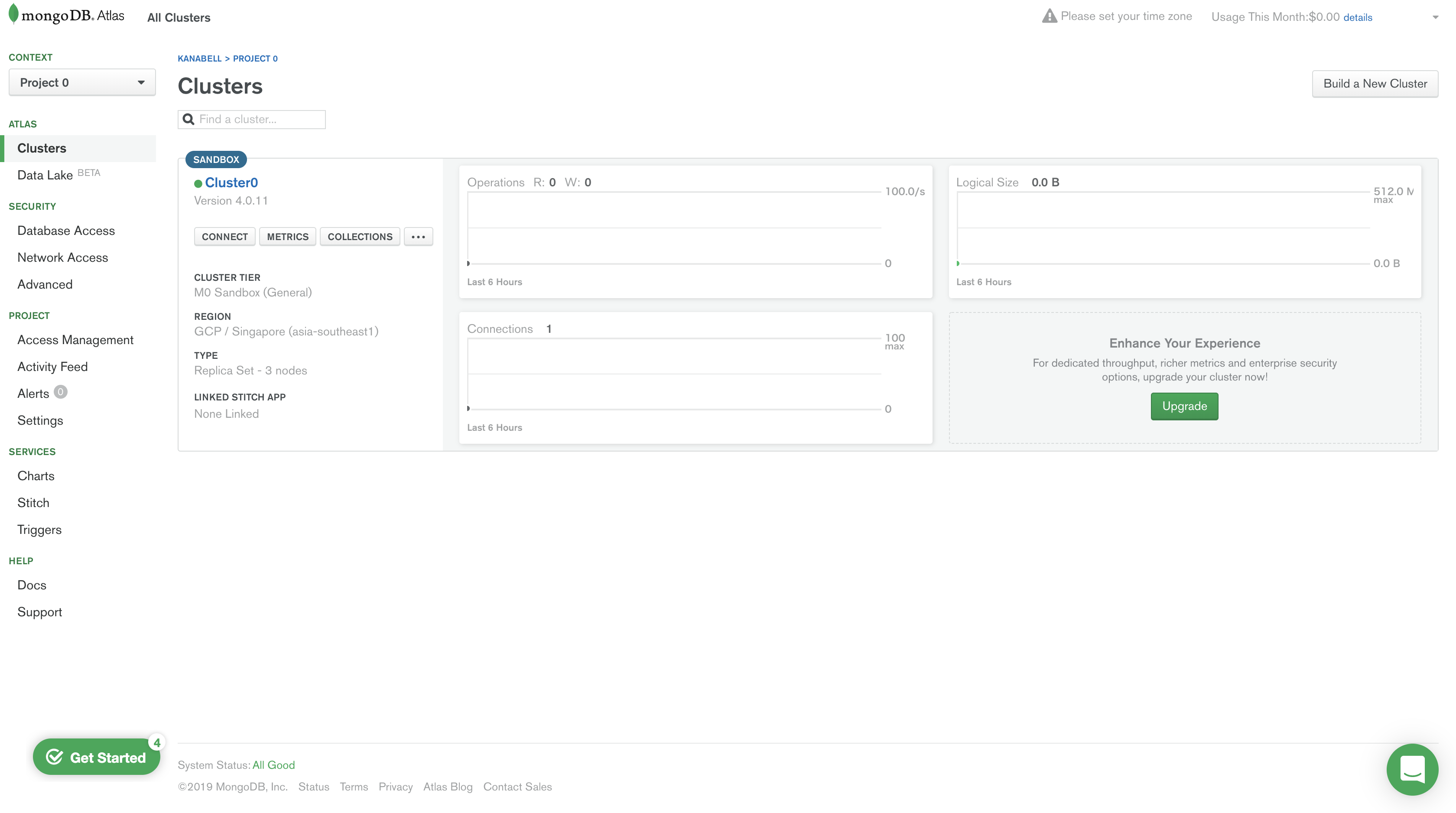Click the Replica Set - 3 nodes text

click(250, 371)
